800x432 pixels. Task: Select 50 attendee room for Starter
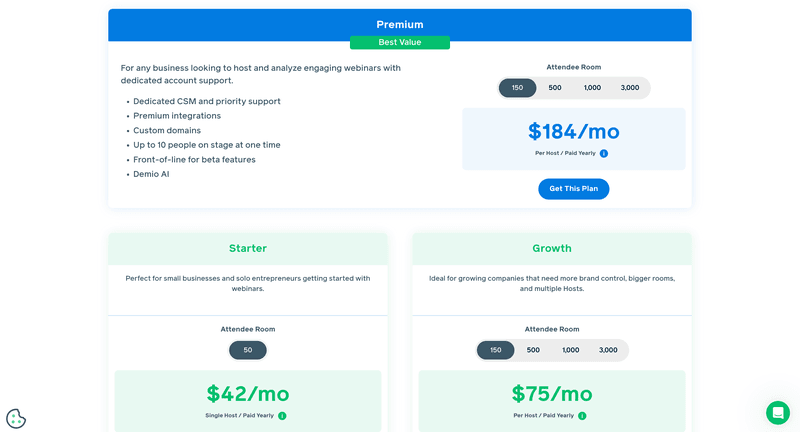point(248,350)
